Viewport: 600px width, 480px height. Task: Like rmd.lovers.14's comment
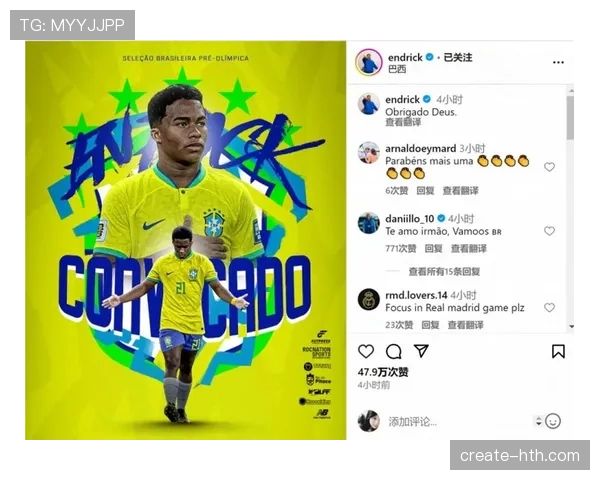(x=549, y=307)
